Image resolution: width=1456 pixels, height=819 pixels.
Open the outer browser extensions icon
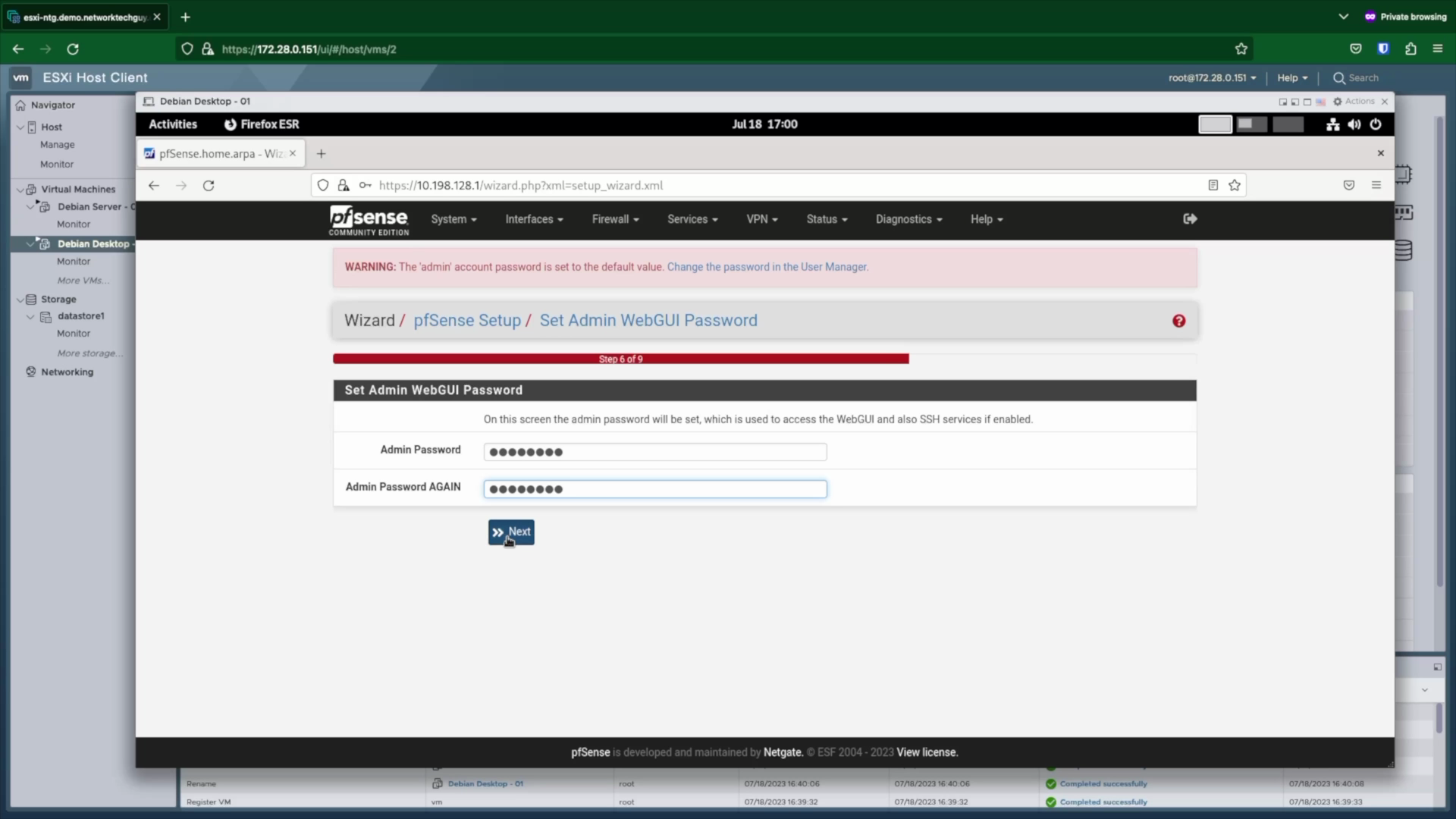coord(1410,49)
